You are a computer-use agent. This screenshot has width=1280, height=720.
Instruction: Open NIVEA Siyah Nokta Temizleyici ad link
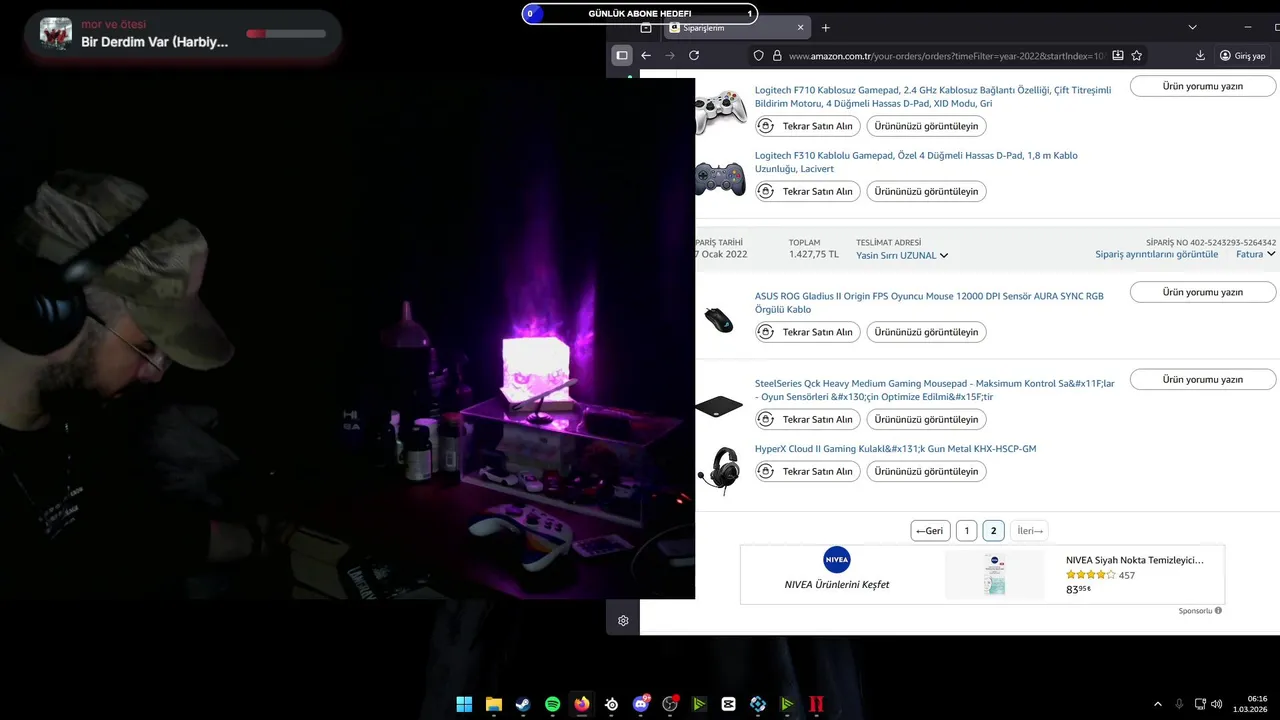pyautogui.click(x=1135, y=561)
